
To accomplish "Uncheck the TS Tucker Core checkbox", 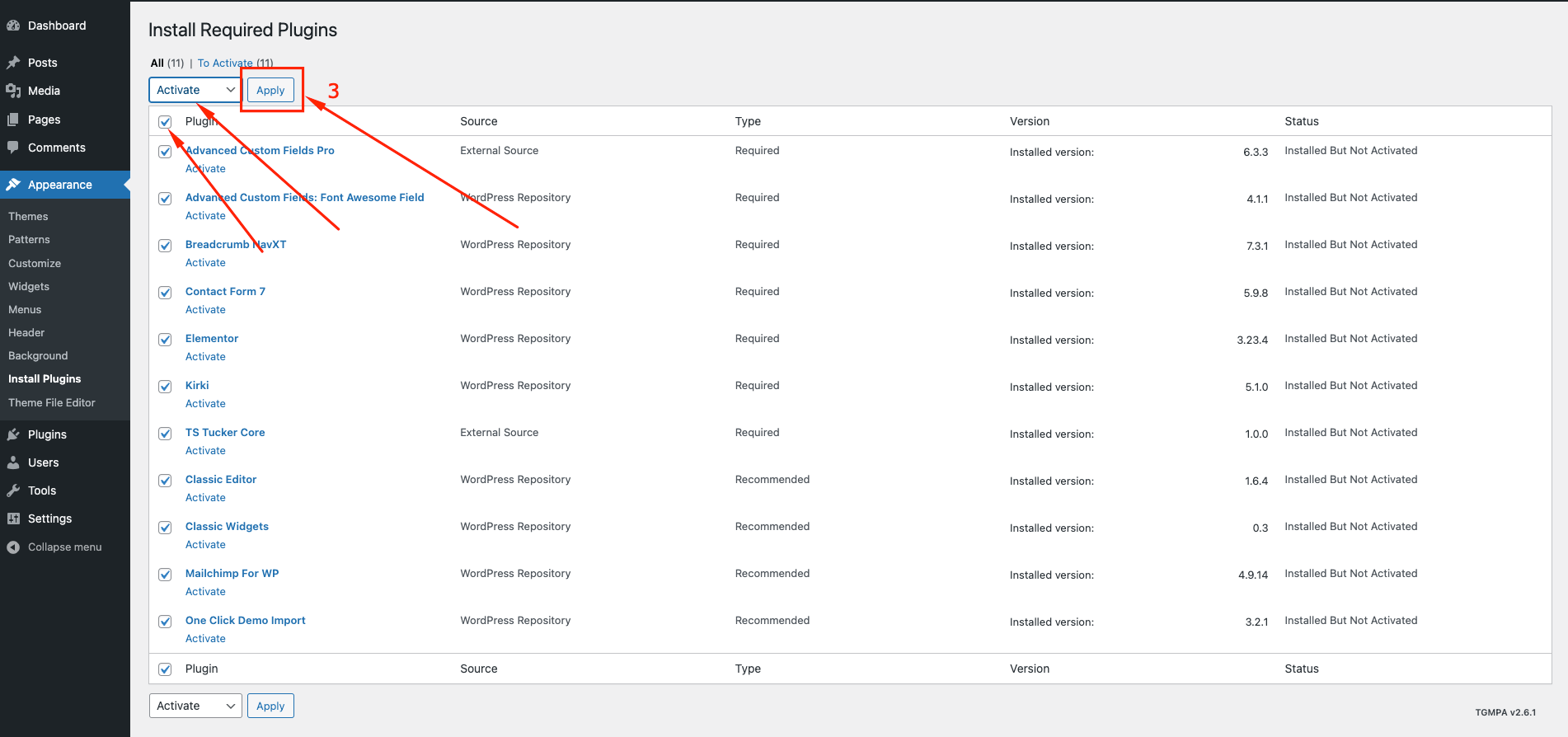I will point(165,434).
